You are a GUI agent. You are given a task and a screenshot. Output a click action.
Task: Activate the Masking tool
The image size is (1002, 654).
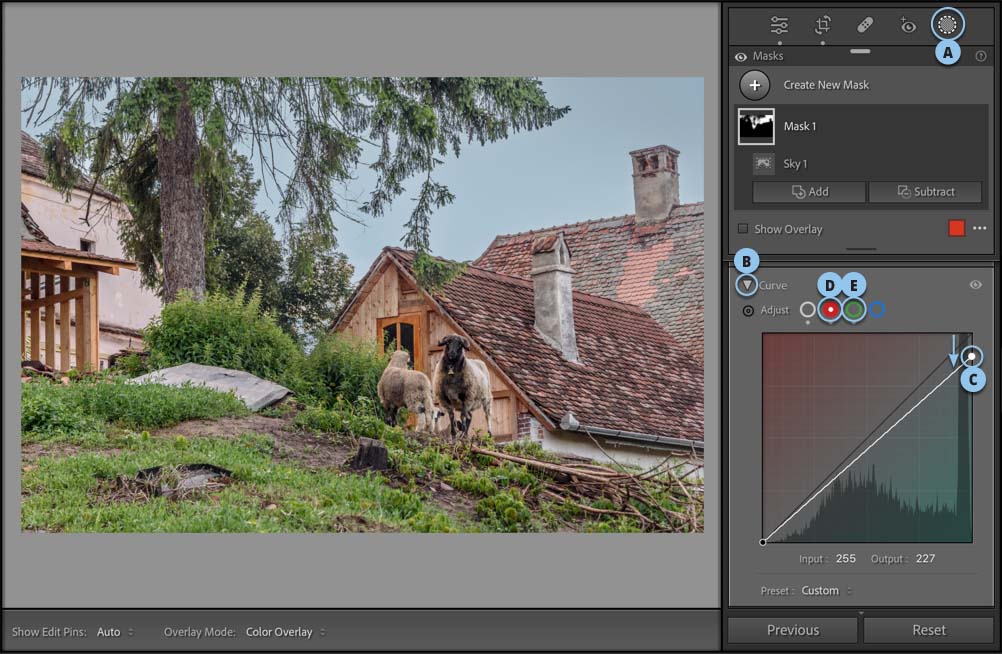[x=947, y=25]
